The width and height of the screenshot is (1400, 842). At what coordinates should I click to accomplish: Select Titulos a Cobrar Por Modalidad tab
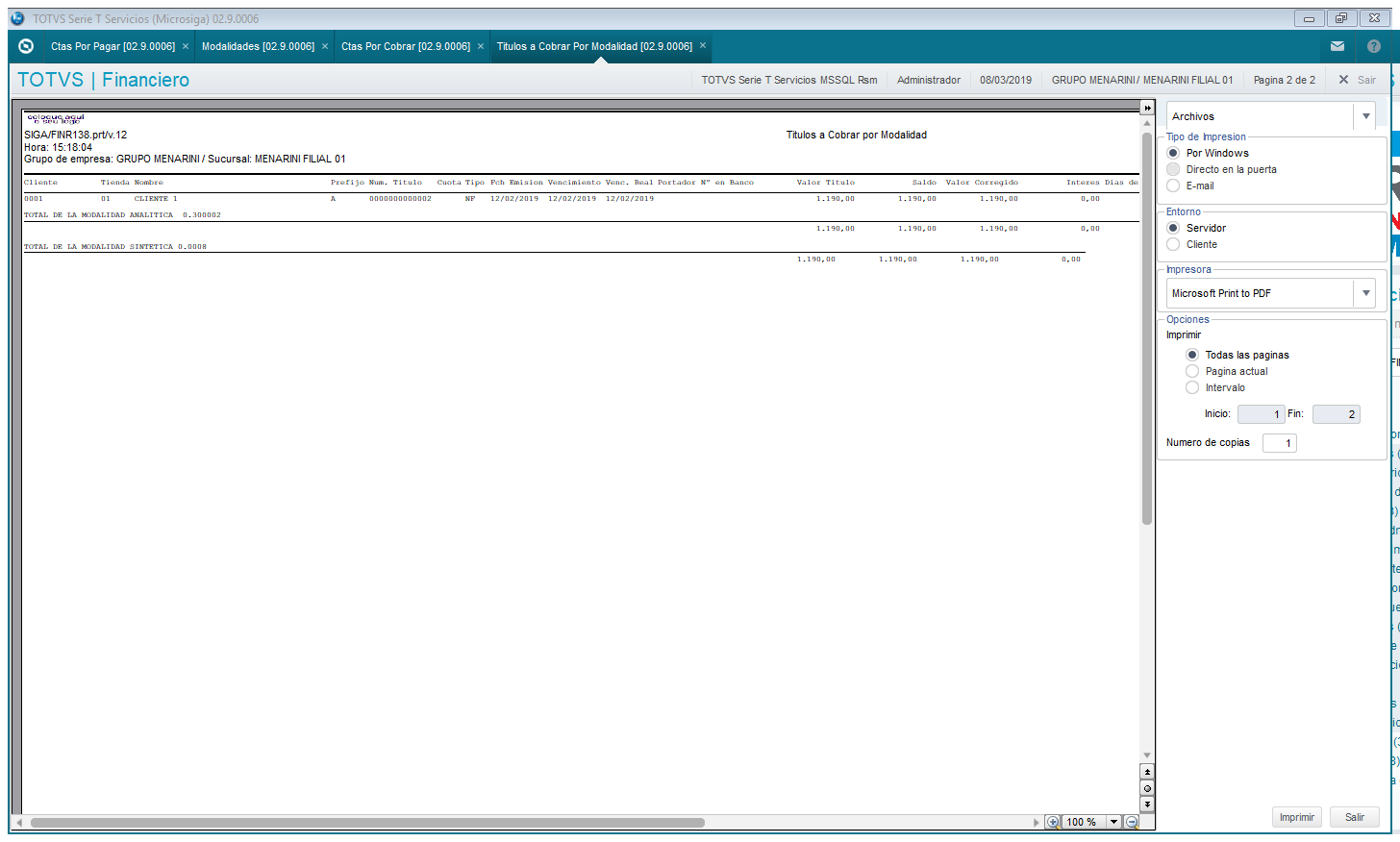[x=594, y=46]
